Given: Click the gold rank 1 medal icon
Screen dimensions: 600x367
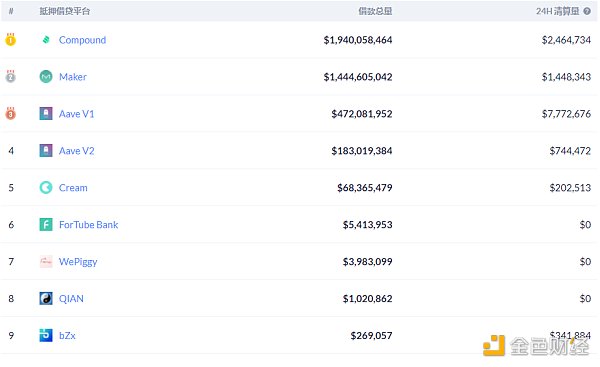Looking at the screenshot, I should (11, 39).
